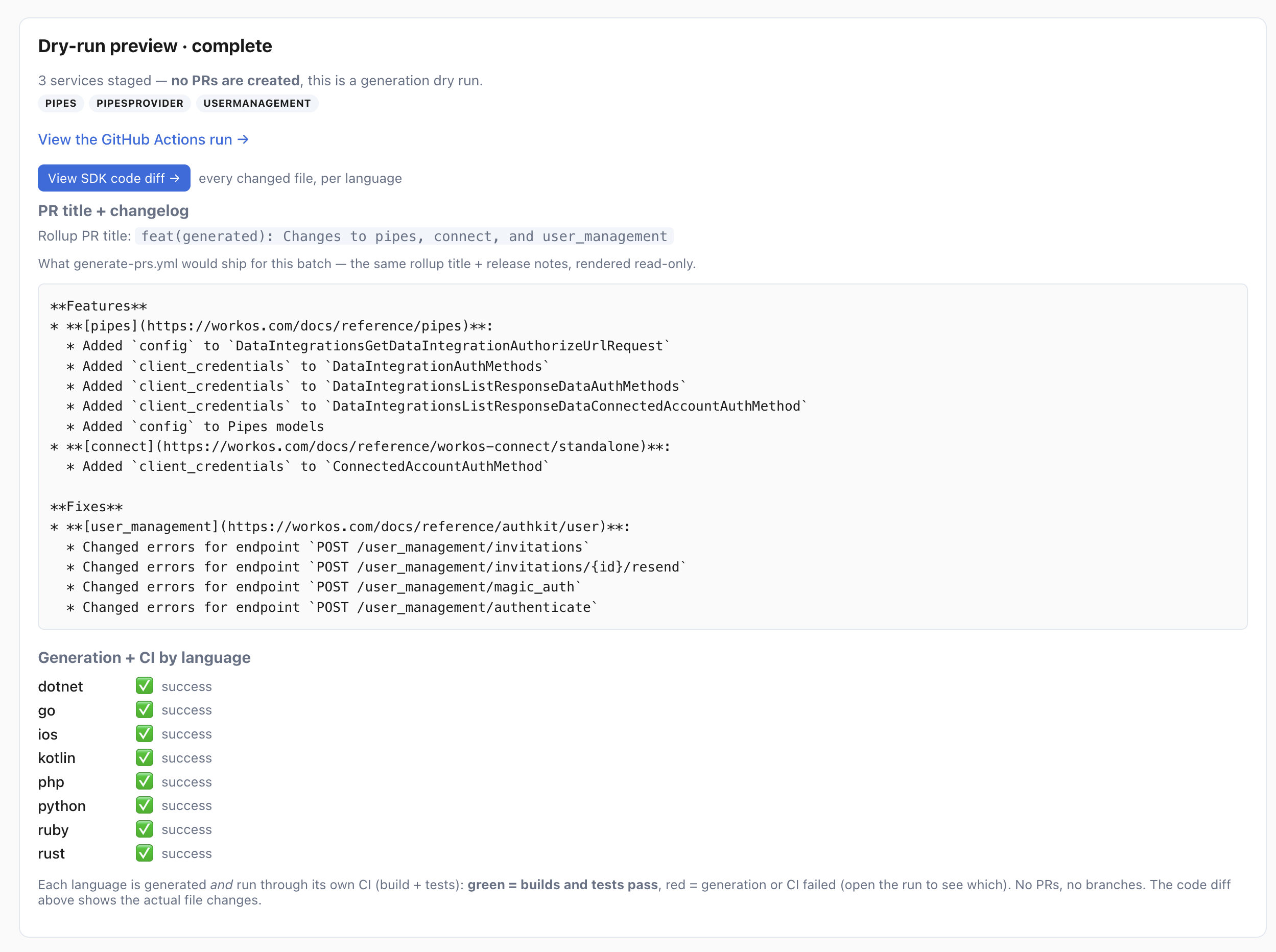The height and width of the screenshot is (952, 1276).
Task: Click the user_management authkit docs URL line
Action: [340, 527]
